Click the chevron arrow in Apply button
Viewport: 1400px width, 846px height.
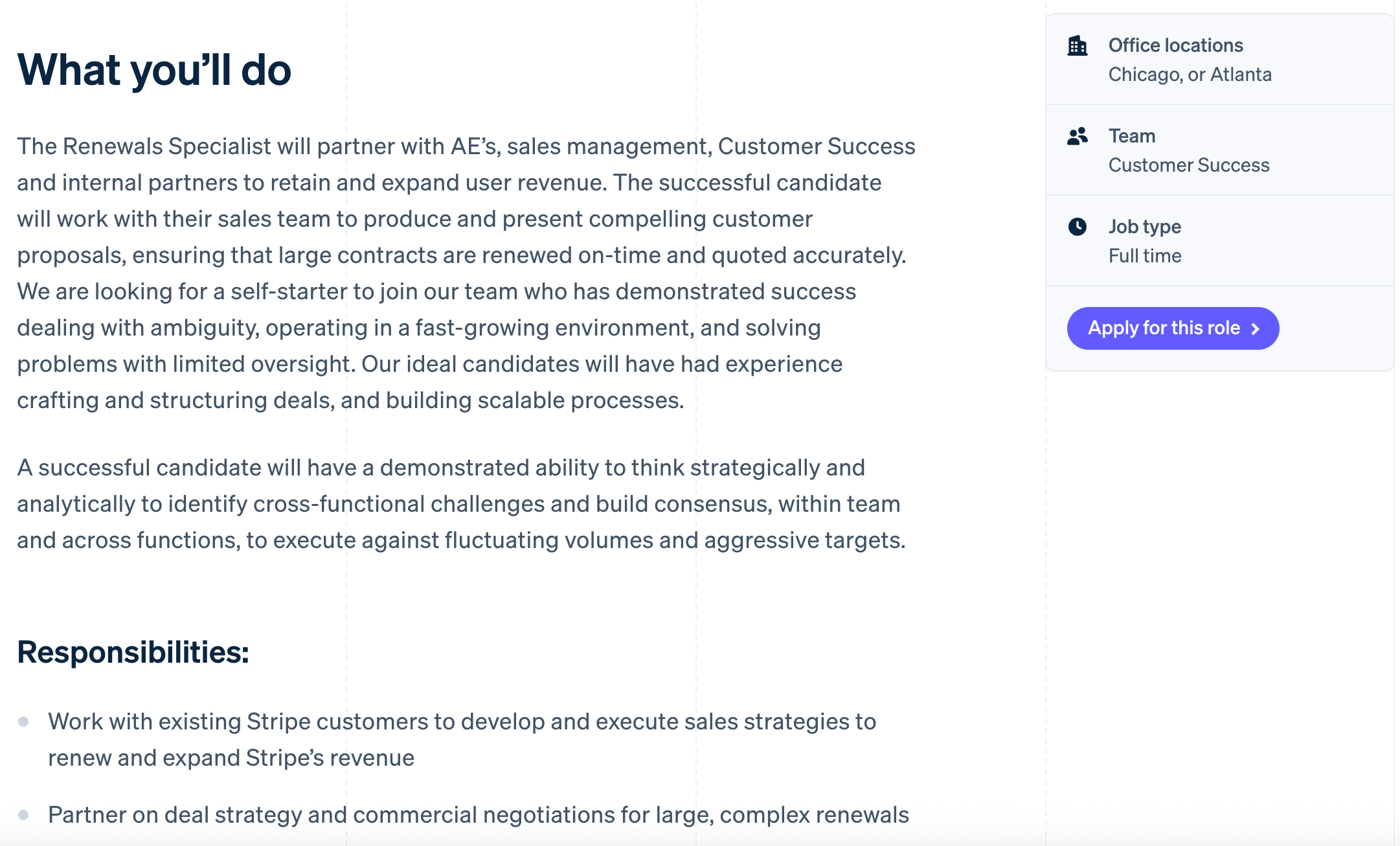tap(1256, 329)
